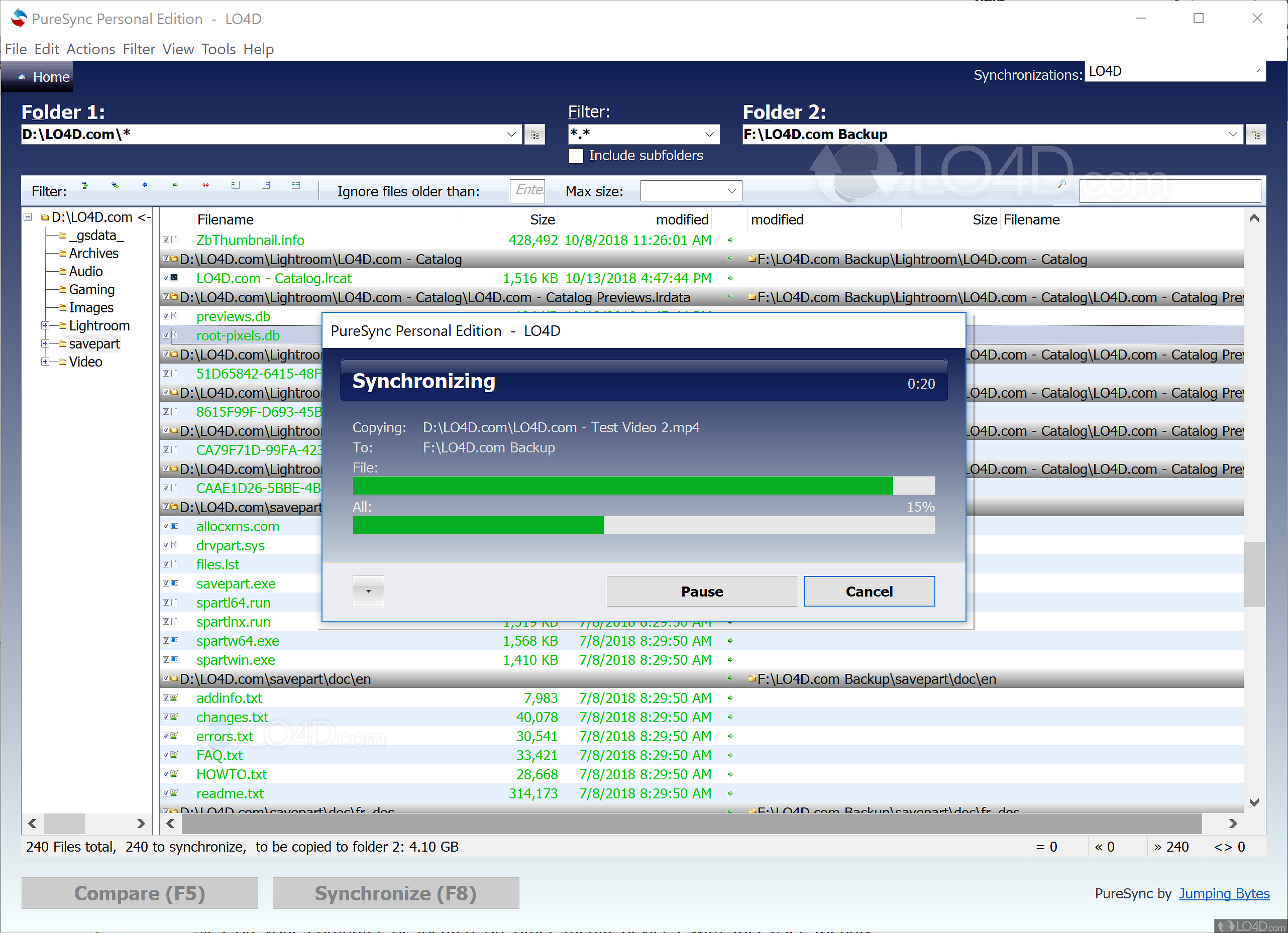Open the Max size dropdown
This screenshot has width=1288, height=933.
[x=731, y=191]
